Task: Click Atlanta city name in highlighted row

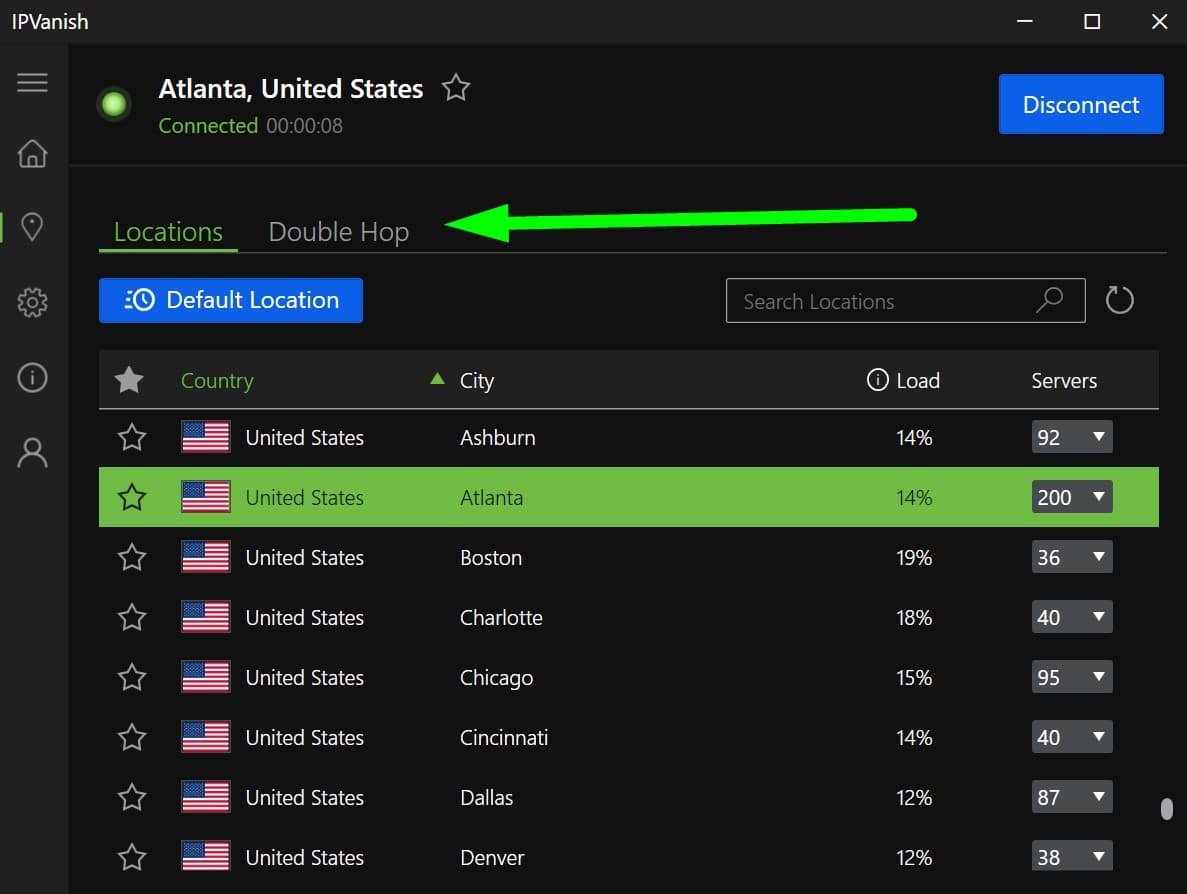Action: pos(491,497)
